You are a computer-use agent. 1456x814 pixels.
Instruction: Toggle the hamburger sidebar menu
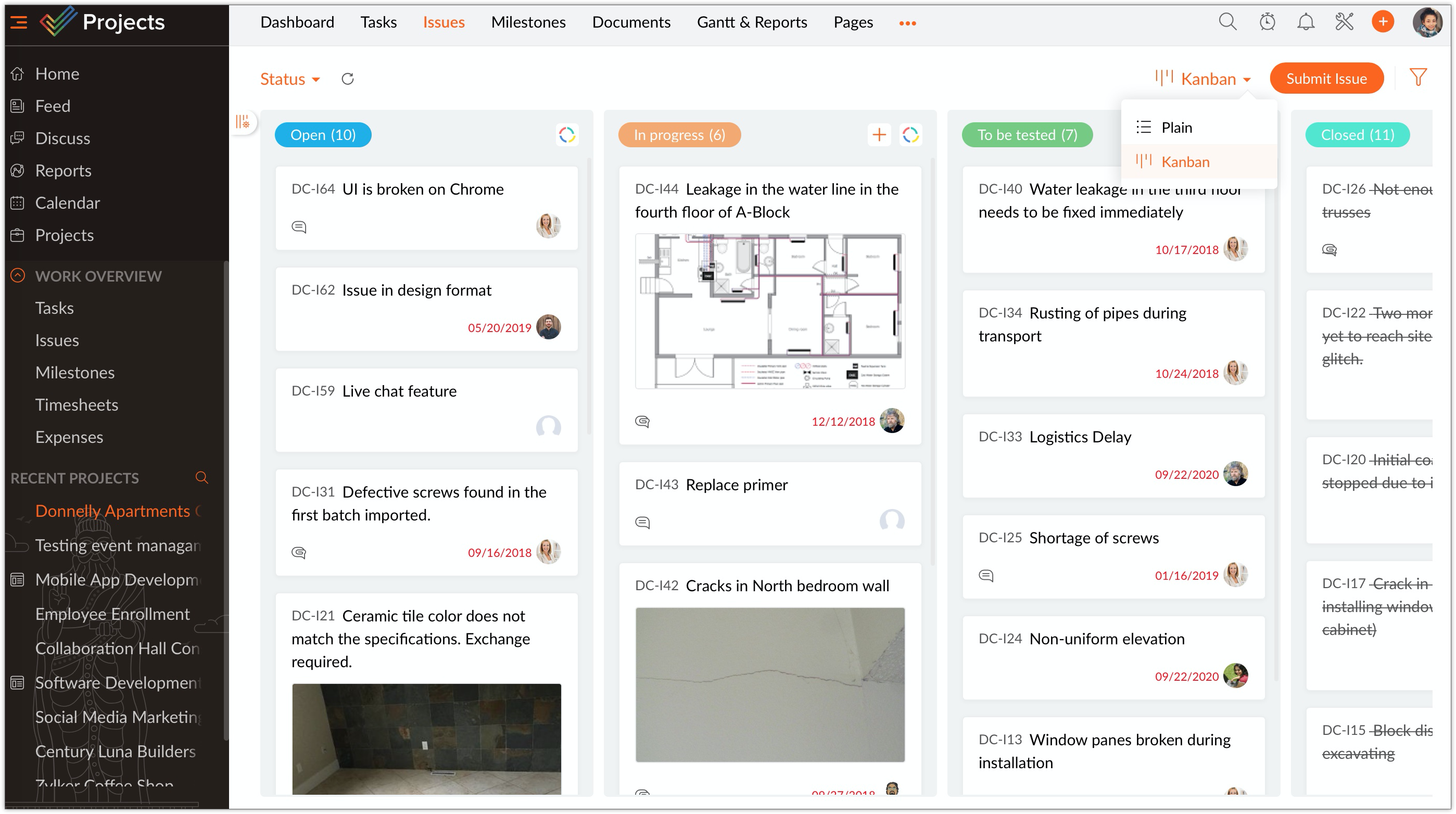point(19,22)
